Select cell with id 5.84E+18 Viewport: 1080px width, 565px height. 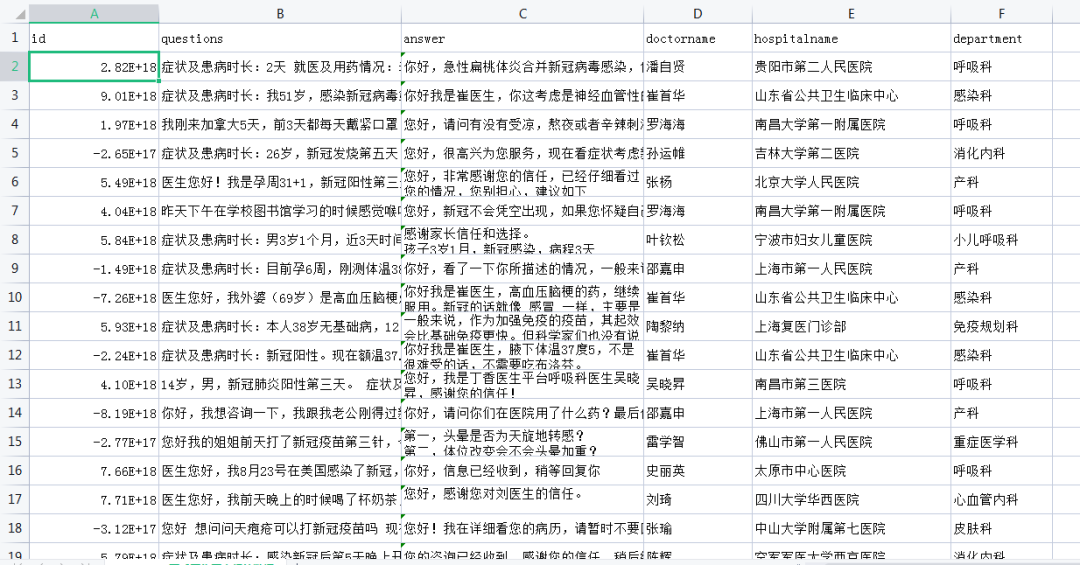coord(94,240)
